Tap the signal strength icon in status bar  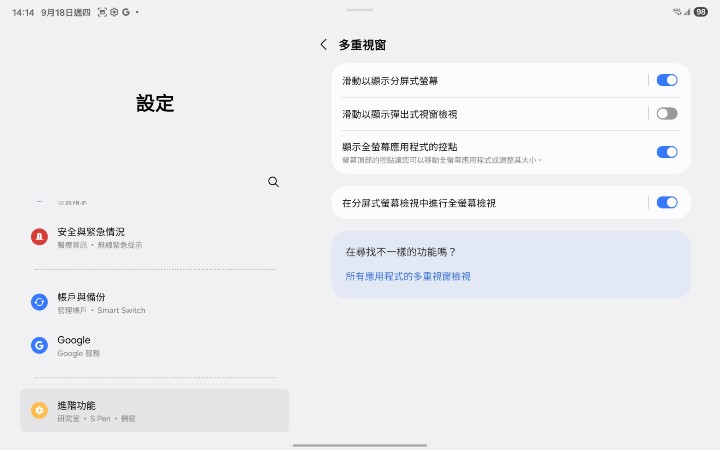[x=687, y=12]
